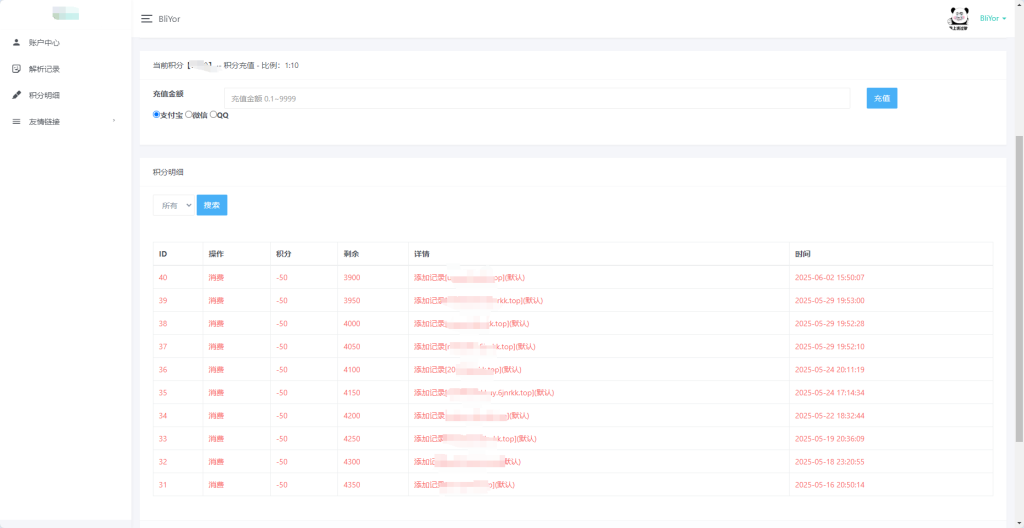Screen dimensions: 1024x528
Task: Select the 支付宝 payment option
Action: click(157, 115)
